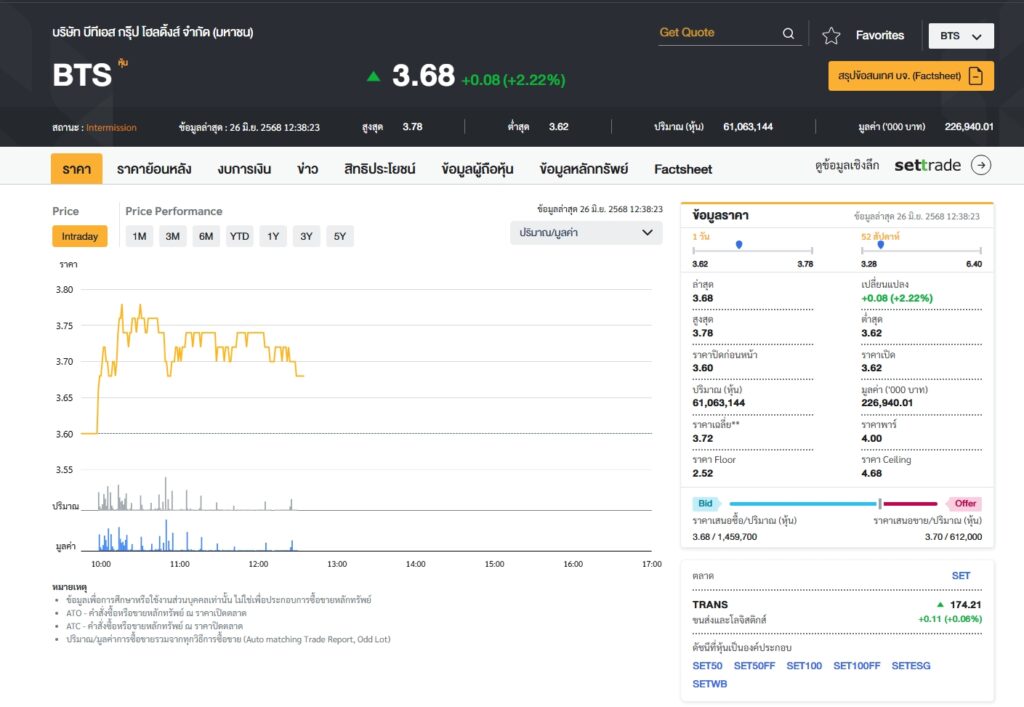Open the SETESG index link

(910, 666)
